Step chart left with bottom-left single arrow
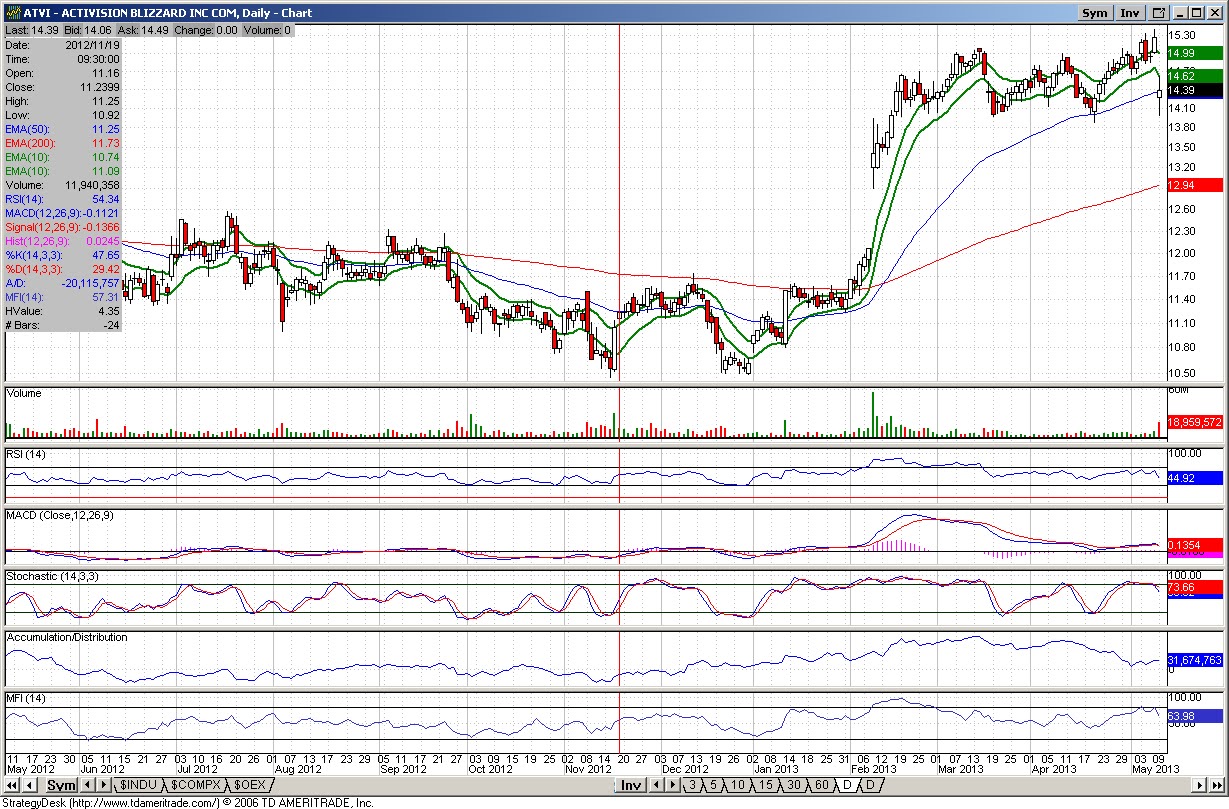The image size is (1229, 809). pos(30,785)
